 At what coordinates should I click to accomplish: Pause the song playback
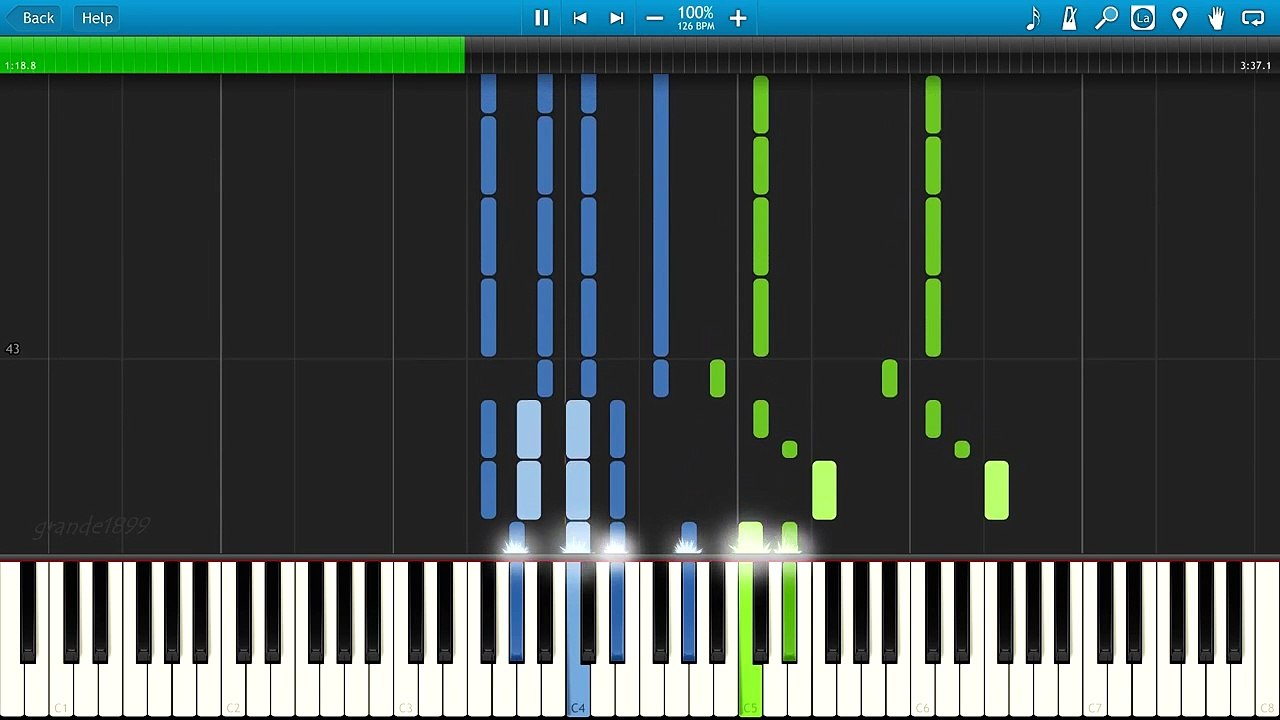(542, 18)
